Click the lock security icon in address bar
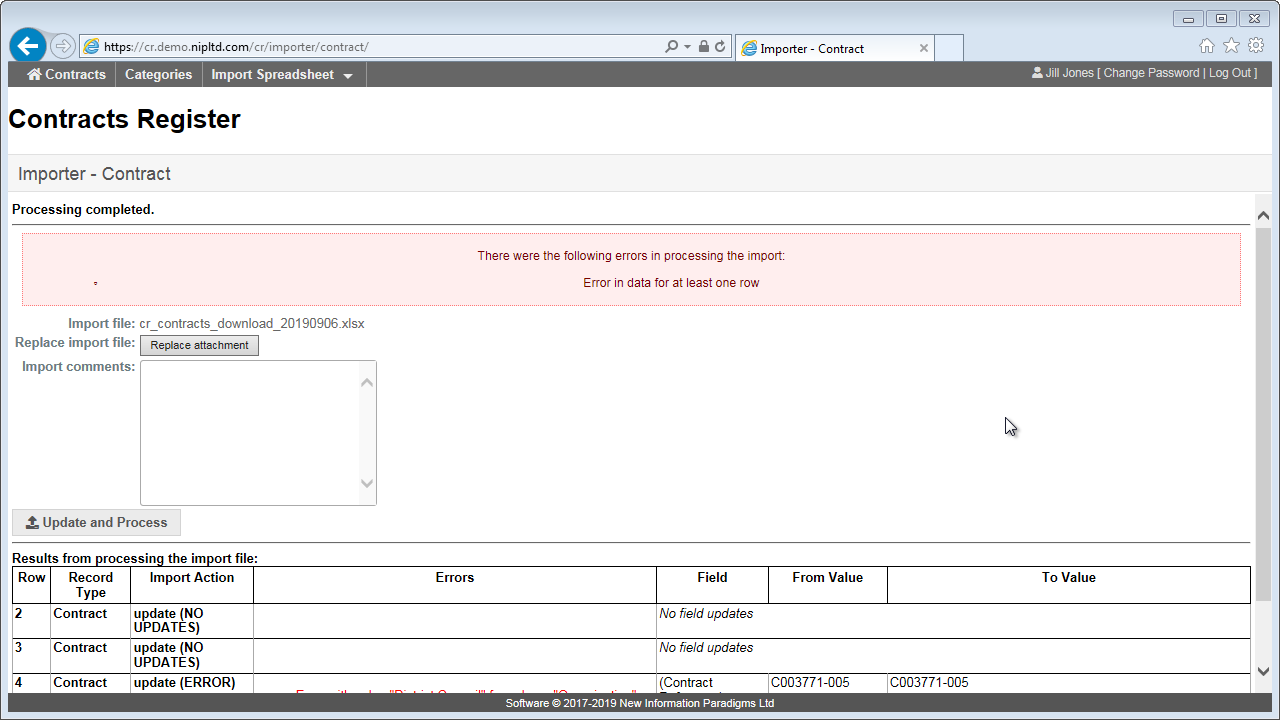1280x720 pixels. click(704, 47)
